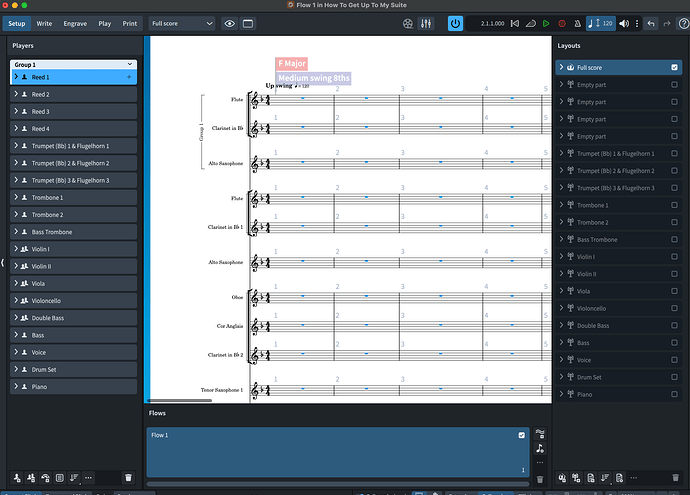This screenshot has height=495, width=690.
Task: Add an instrumental part layout
Action: pyautogui.click(x=576, y=477)
